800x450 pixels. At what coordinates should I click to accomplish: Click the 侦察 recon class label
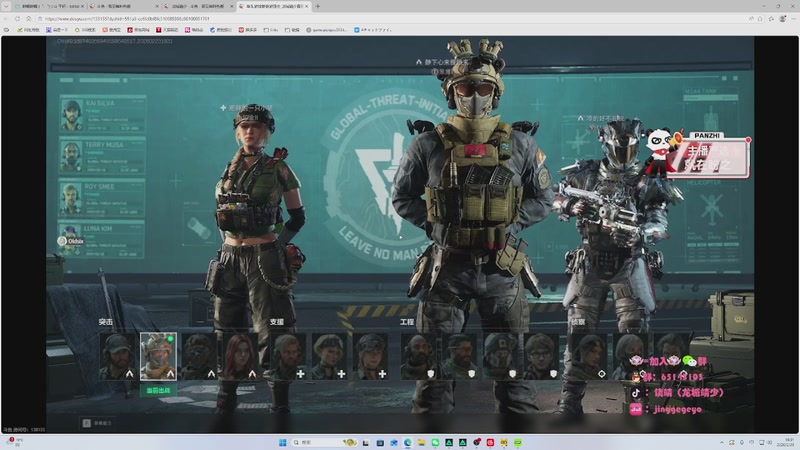point(578,322)
